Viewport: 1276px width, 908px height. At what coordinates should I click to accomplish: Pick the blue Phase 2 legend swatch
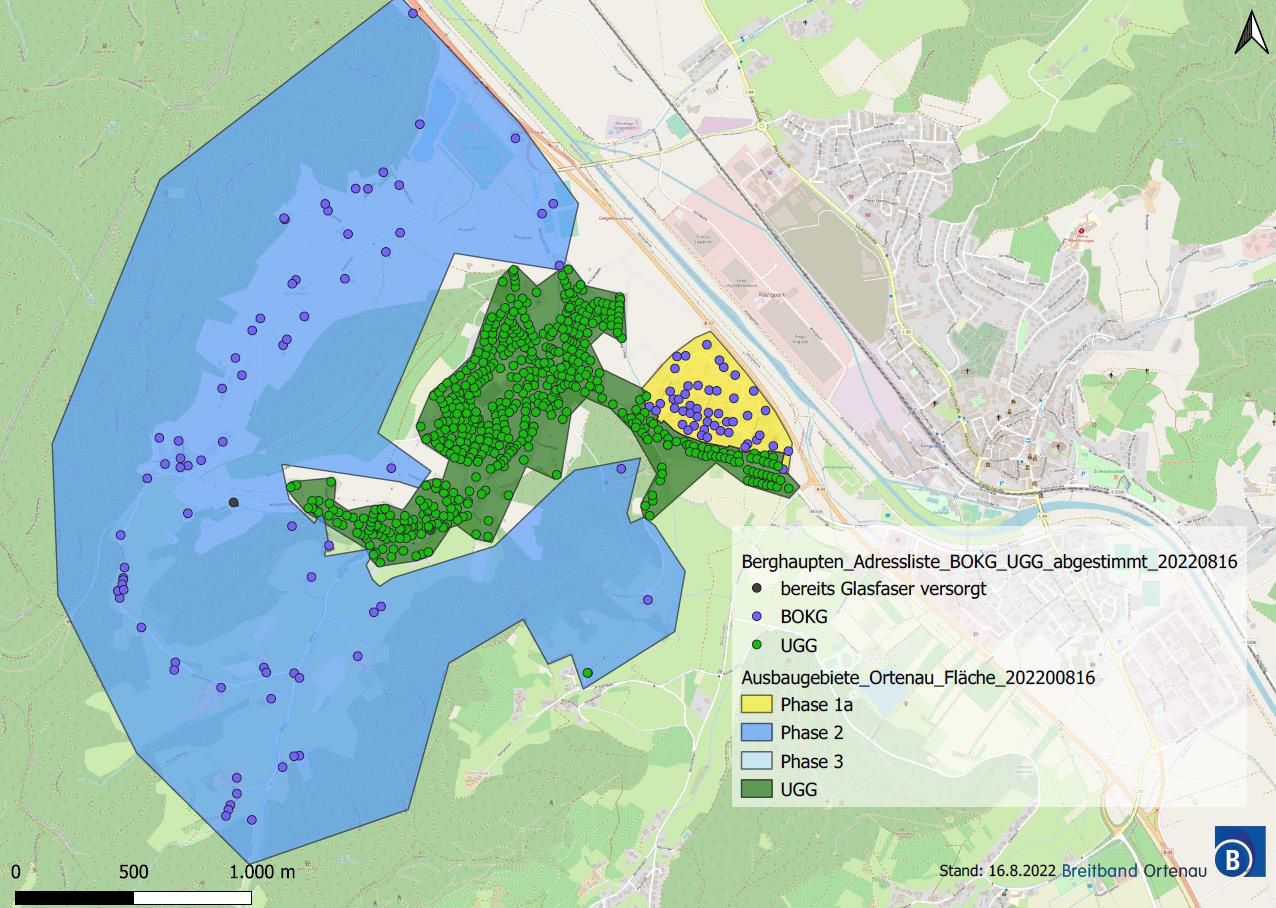(757, 732)
